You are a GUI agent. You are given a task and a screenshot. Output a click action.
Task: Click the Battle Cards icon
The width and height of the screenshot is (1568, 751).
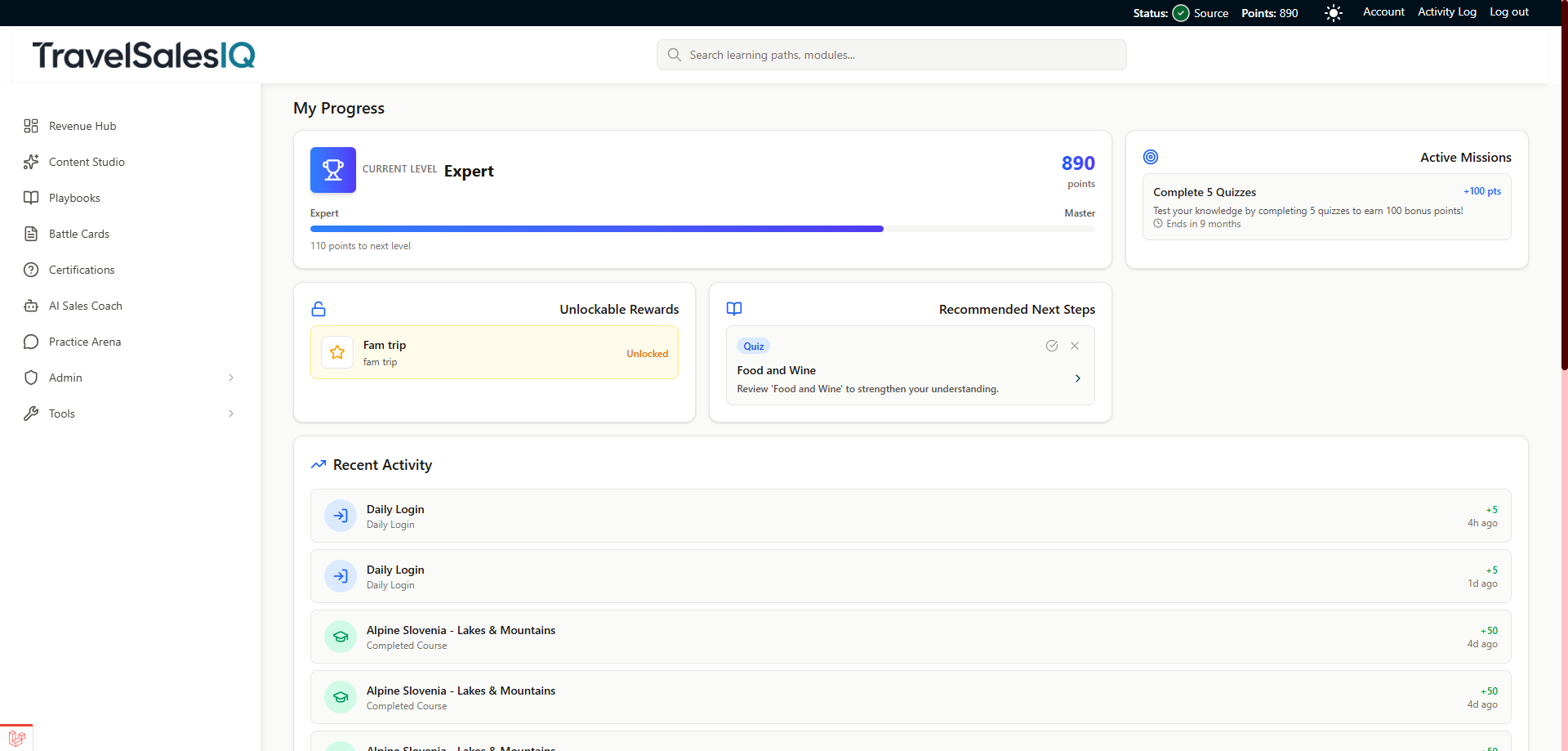click(31, 233)
